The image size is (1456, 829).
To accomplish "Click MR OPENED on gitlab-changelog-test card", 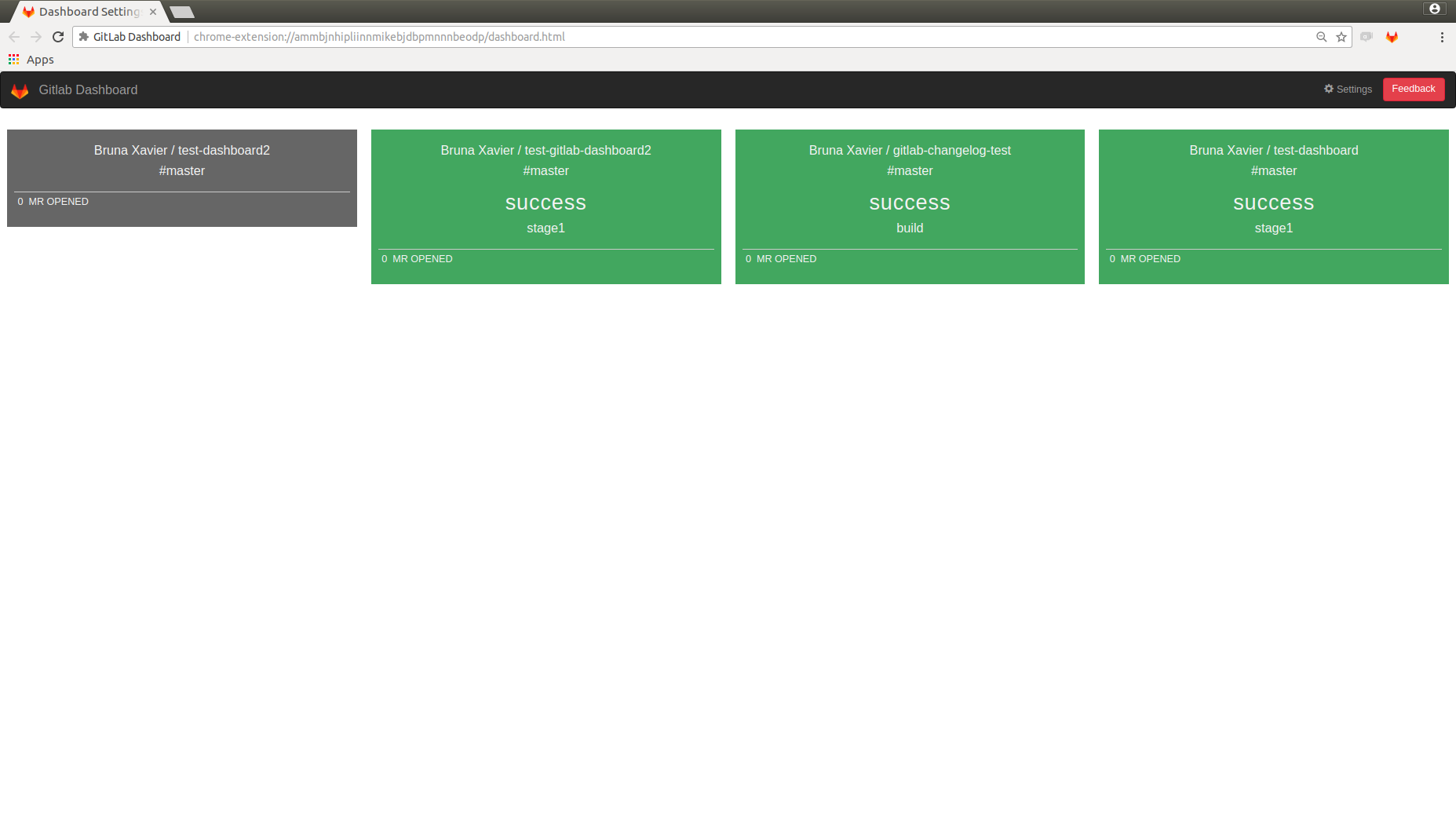I will point(786,259).
